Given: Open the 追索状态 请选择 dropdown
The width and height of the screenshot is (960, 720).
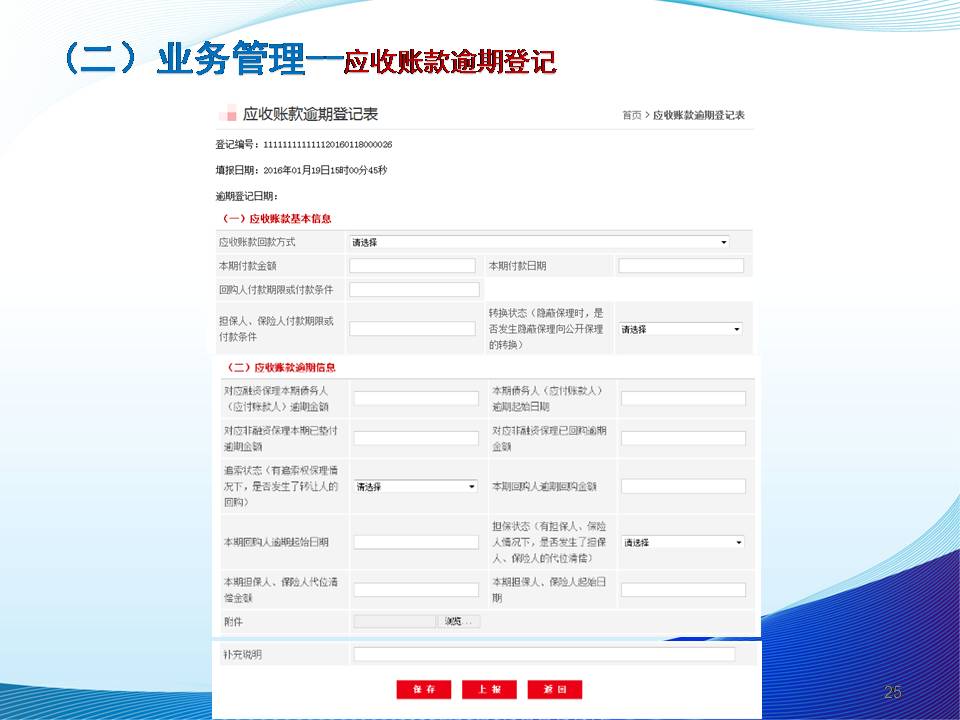Looking at the screenshot, I should (416, 487).
